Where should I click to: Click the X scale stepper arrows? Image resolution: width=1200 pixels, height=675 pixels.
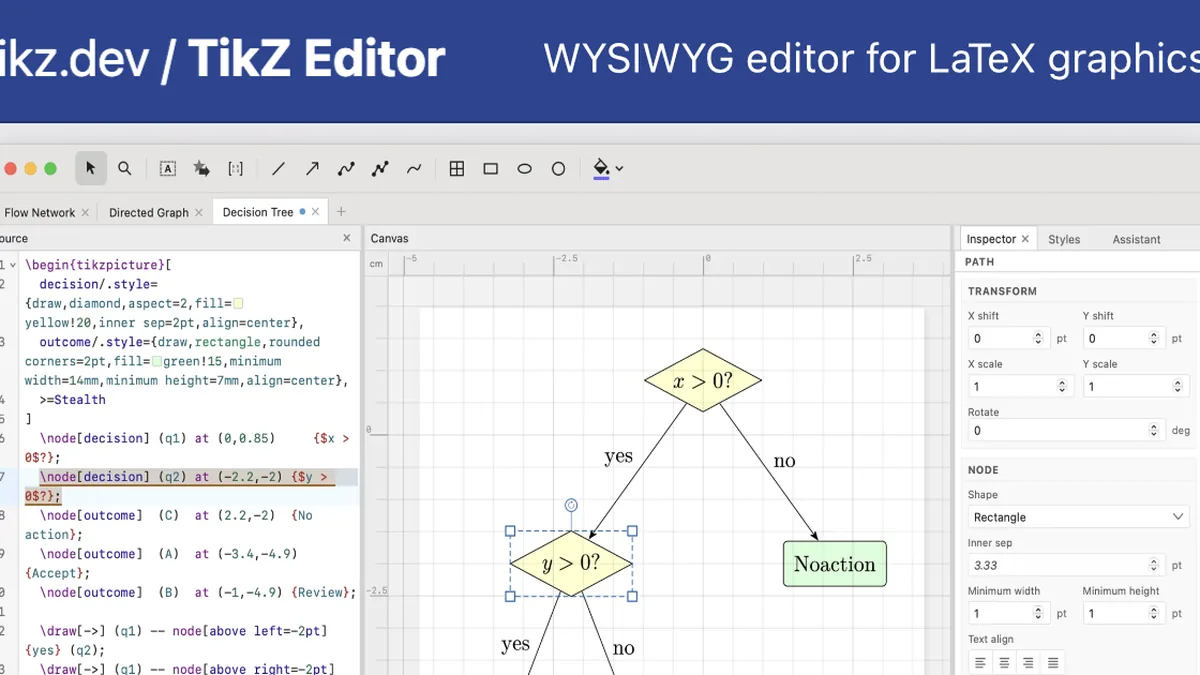pyautogui.click(x=1062, y=386)
